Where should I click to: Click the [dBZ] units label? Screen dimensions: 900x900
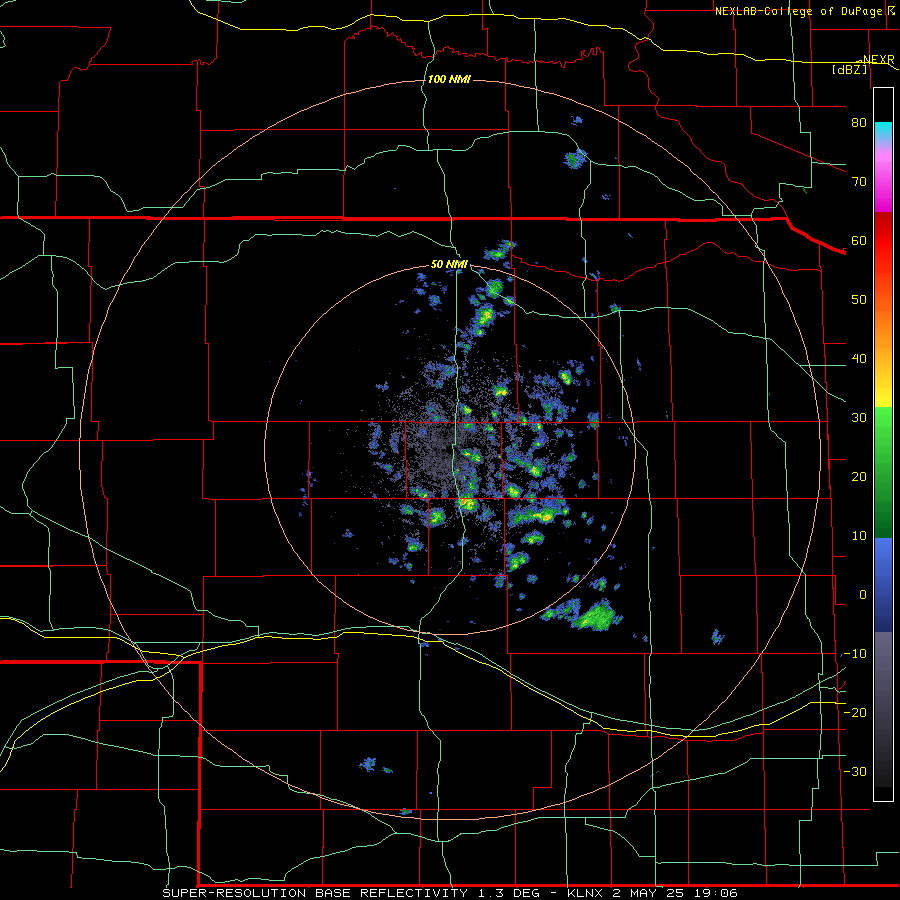pyautogui.click(x=850, y=69)
